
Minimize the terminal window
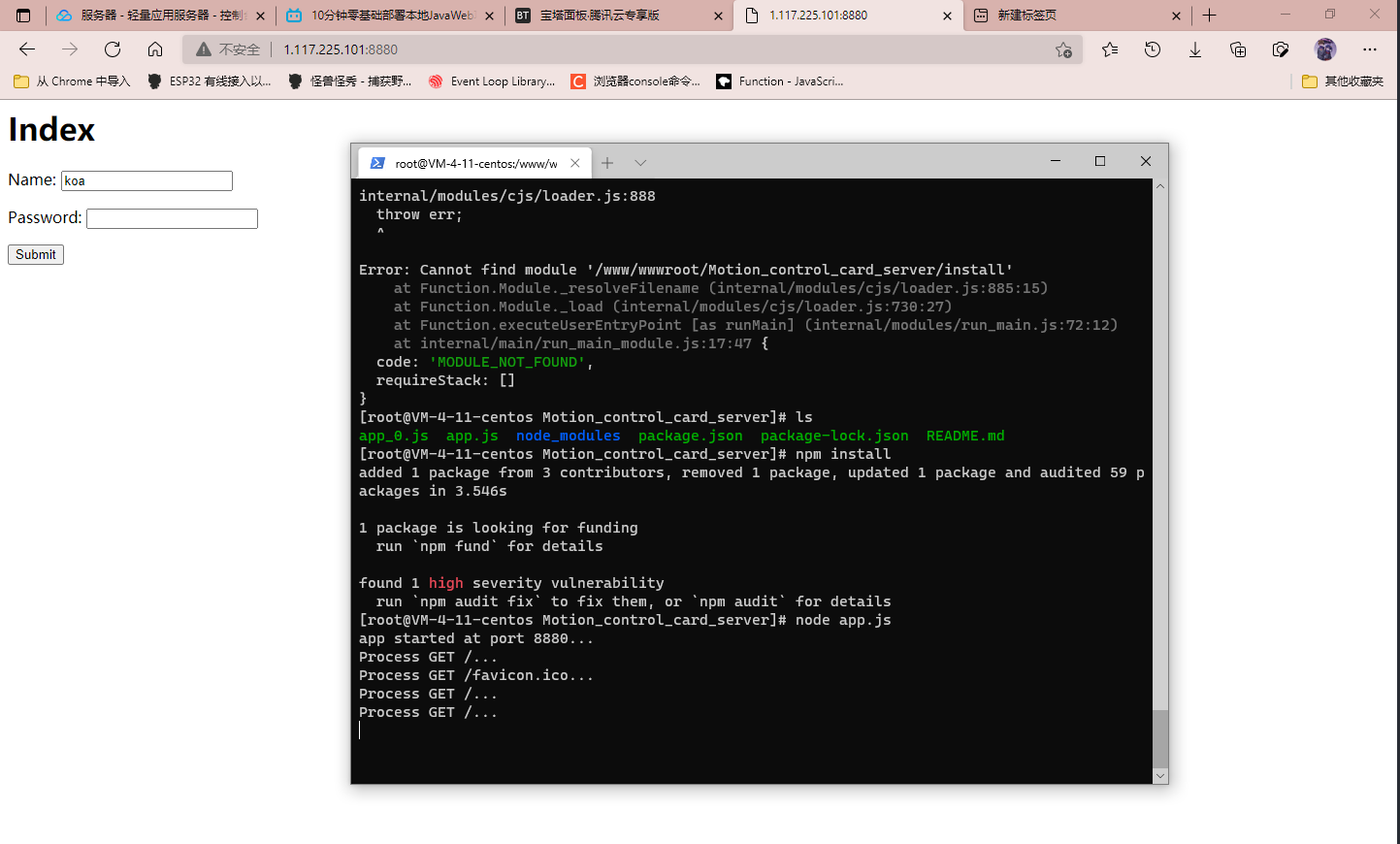point(1056,161)
